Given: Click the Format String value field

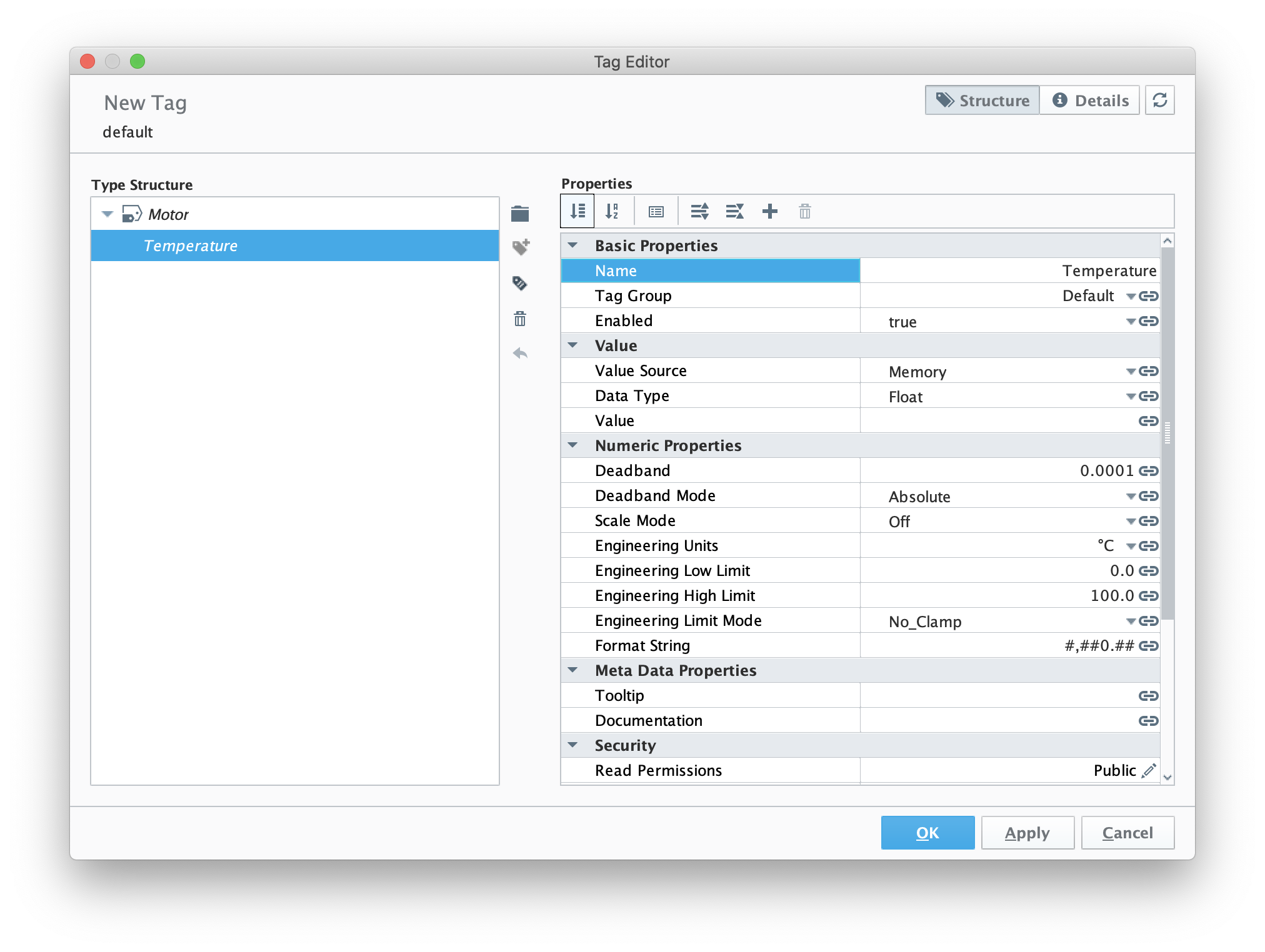Looking at the screenshot, I should pyautogui.click(x=998, y=646).
